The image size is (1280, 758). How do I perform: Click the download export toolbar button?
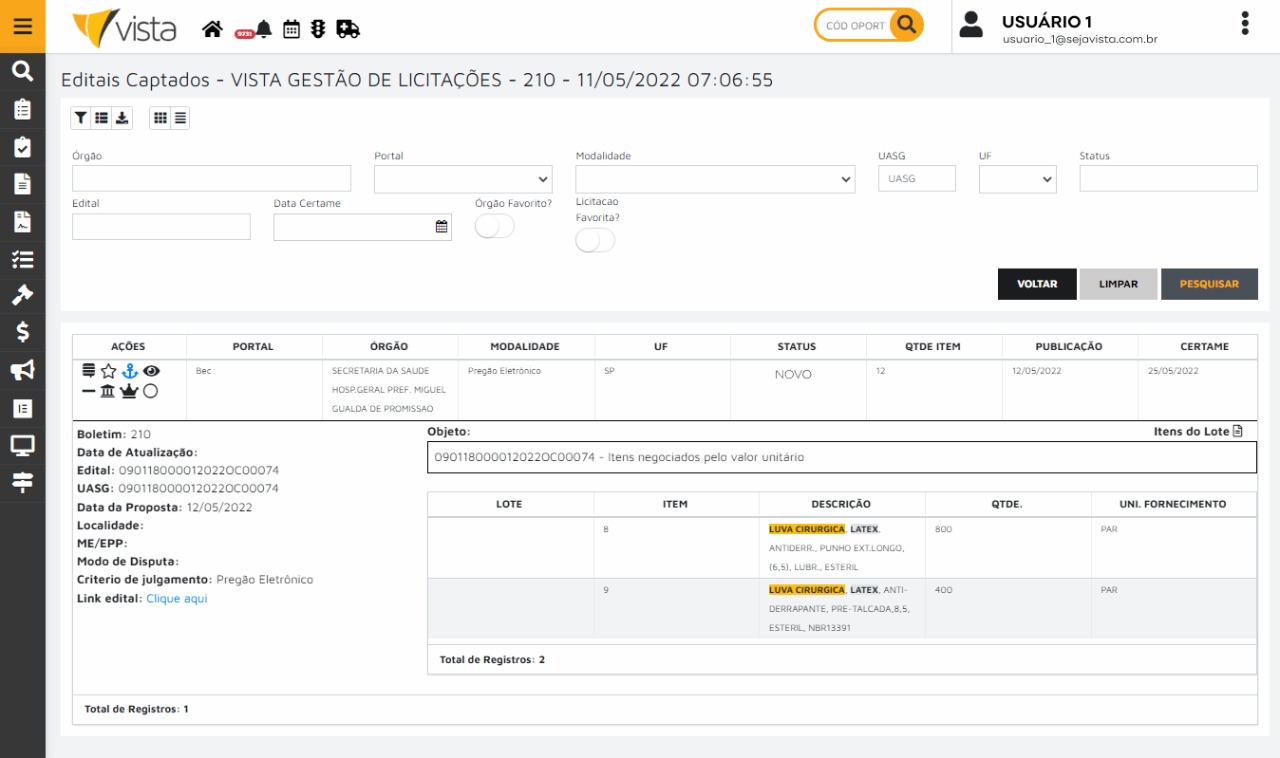pyautogui.click(x=122, y=118)
